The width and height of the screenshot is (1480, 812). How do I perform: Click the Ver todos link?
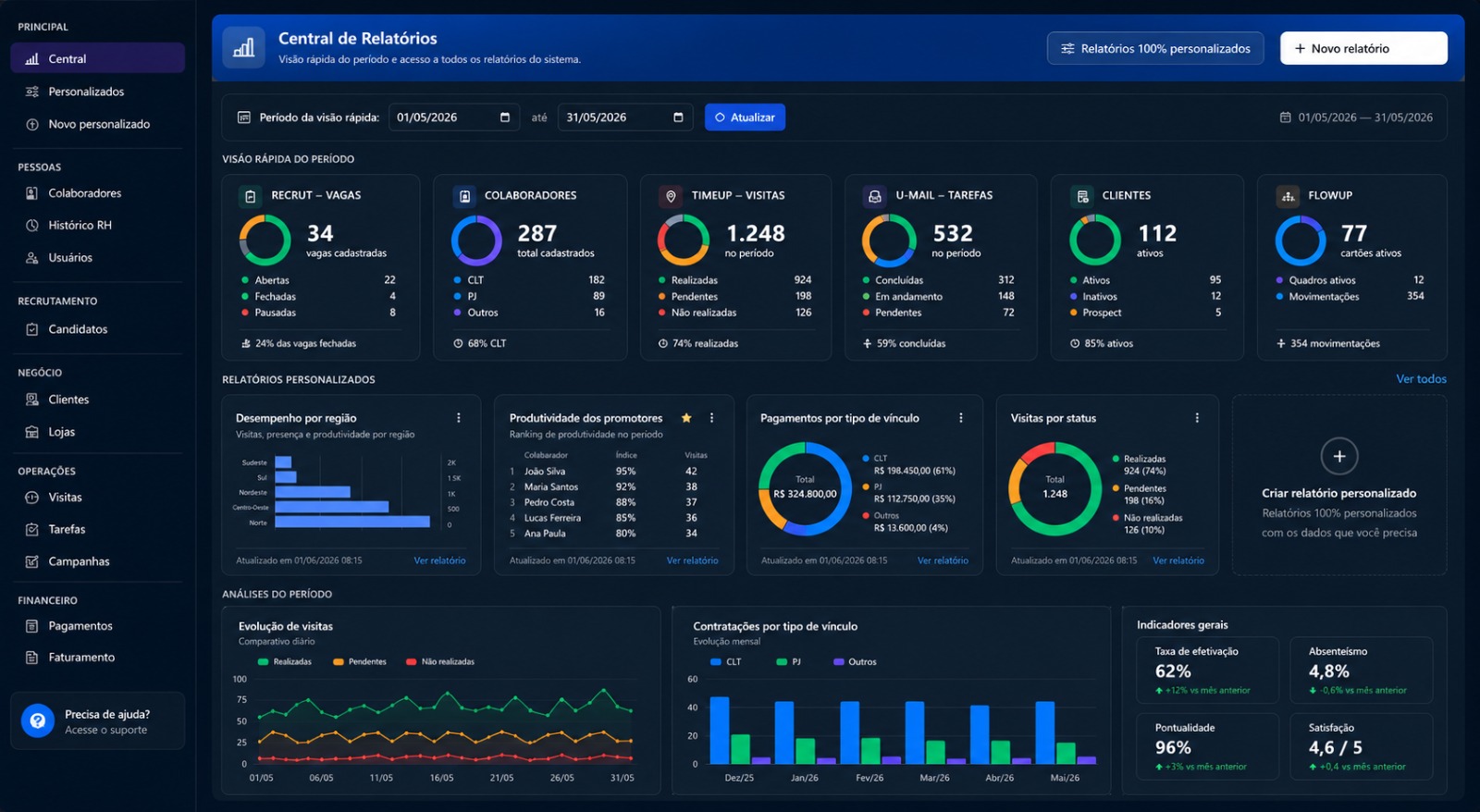pos(1421,379)
